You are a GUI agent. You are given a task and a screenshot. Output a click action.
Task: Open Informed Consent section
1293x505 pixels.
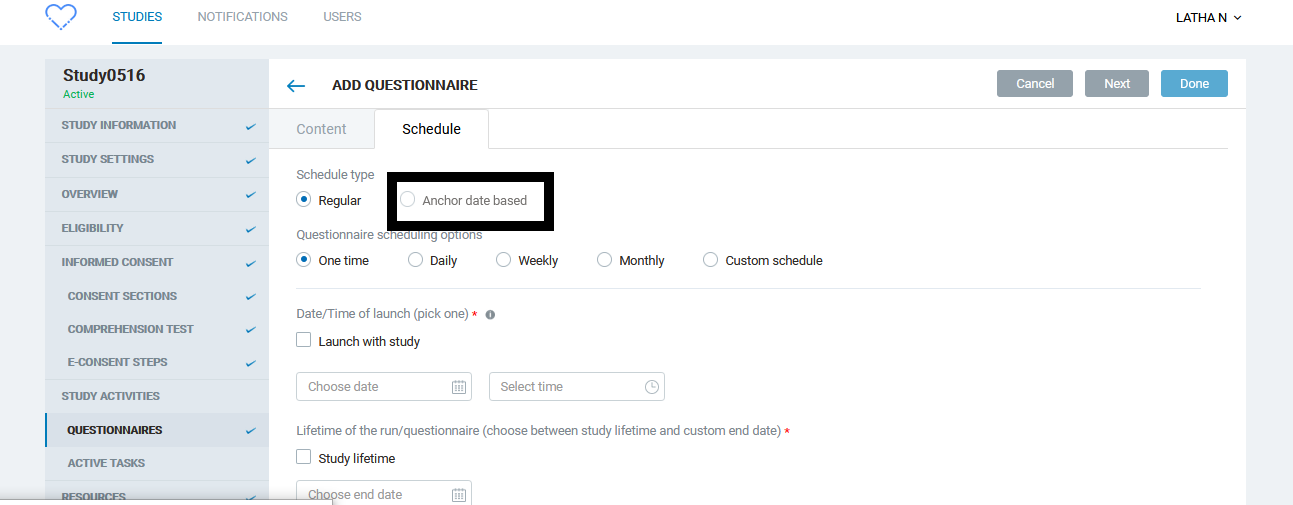[157, 262]
